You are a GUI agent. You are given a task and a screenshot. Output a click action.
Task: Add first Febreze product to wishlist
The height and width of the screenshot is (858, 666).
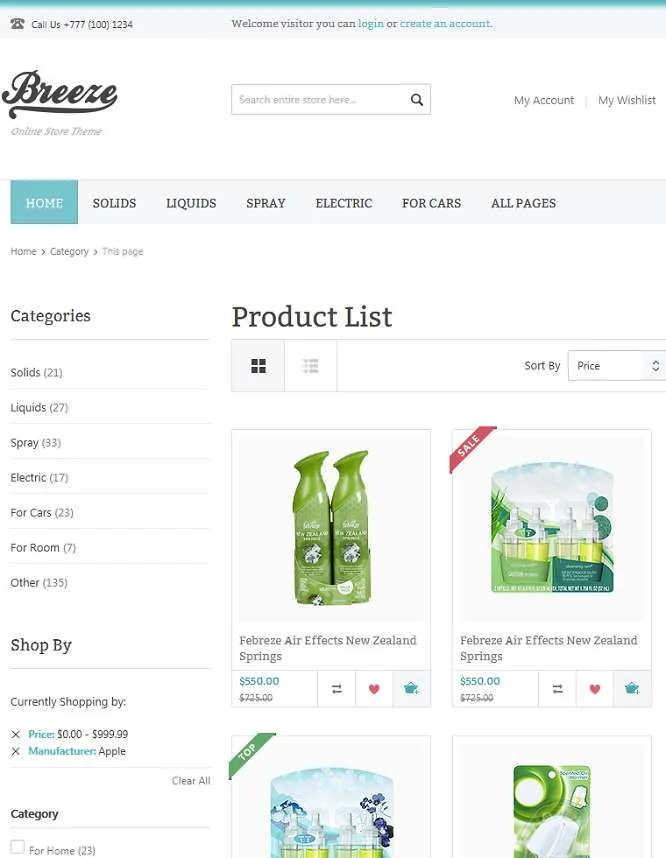374,689
